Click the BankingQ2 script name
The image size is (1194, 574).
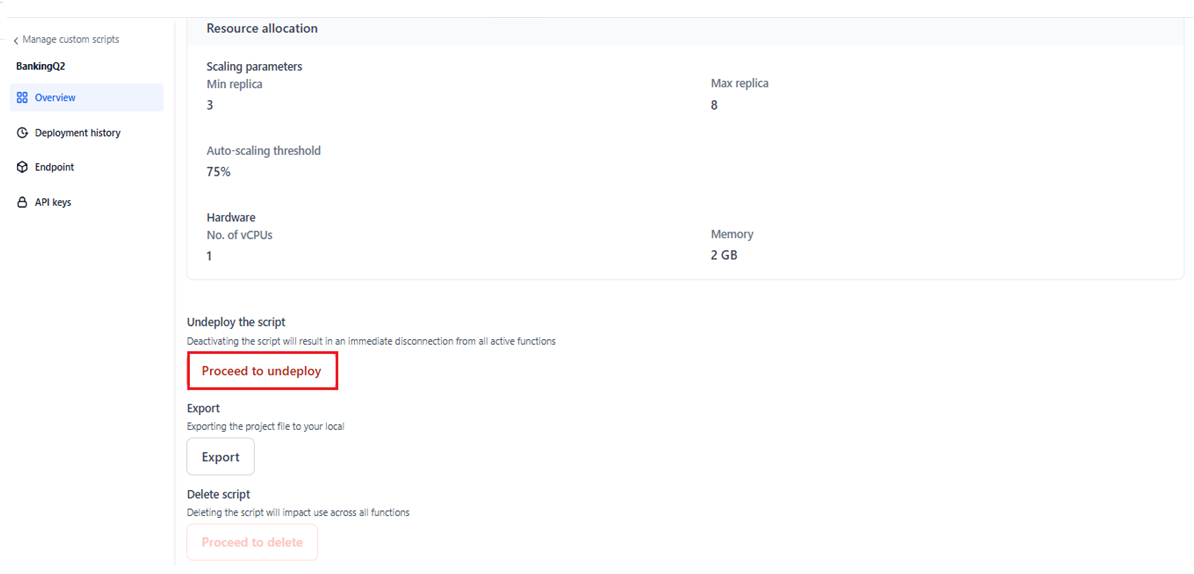click(x=40, y=67)
